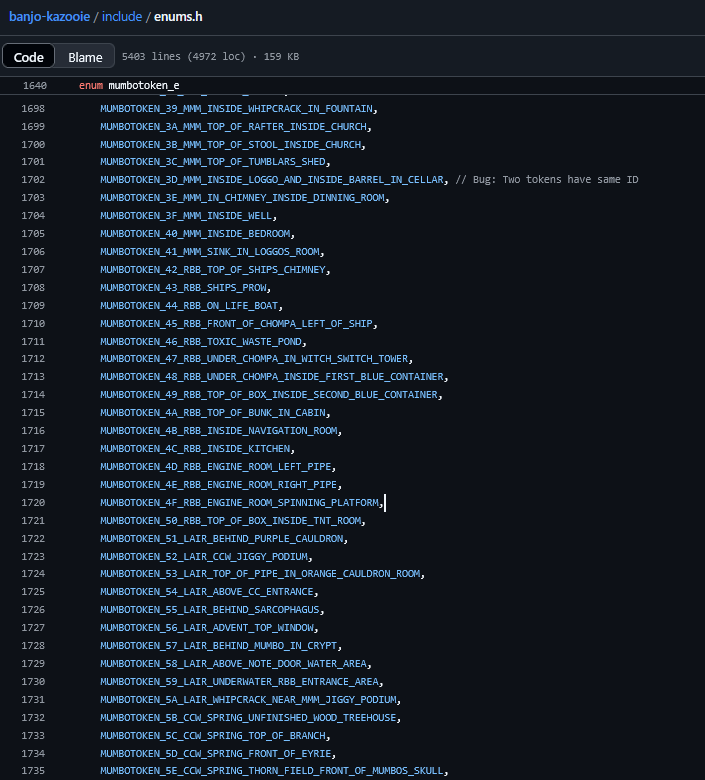Select line number 1713

[33, 377]
